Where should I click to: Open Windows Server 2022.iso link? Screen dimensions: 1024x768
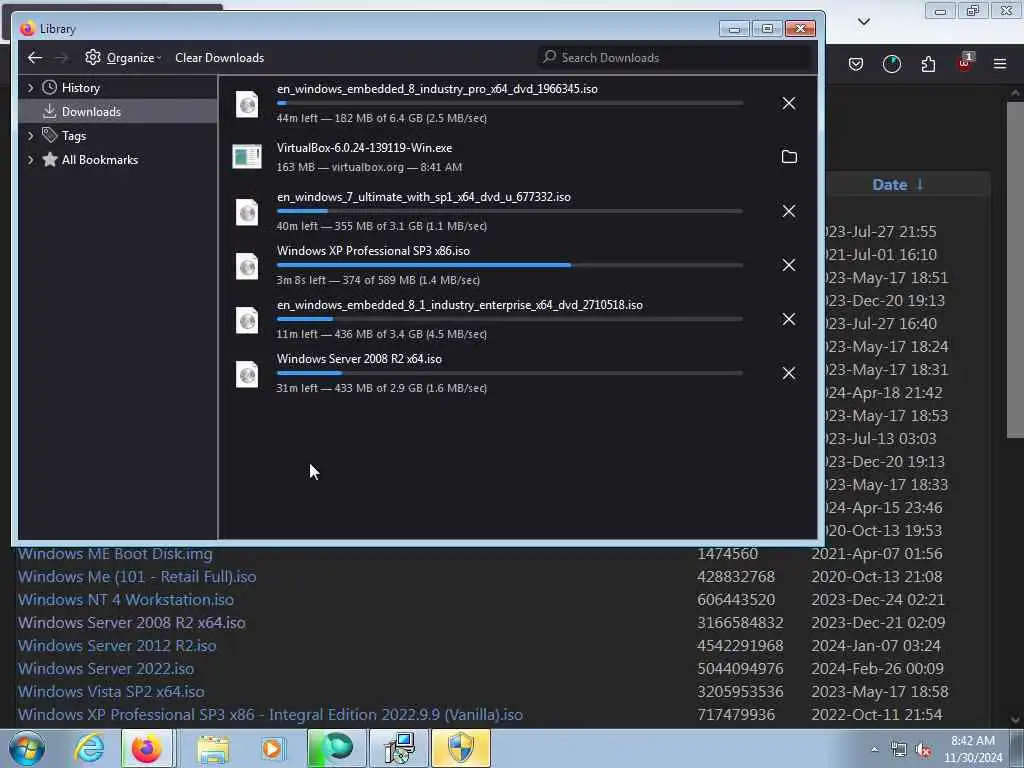coord(106,669)
